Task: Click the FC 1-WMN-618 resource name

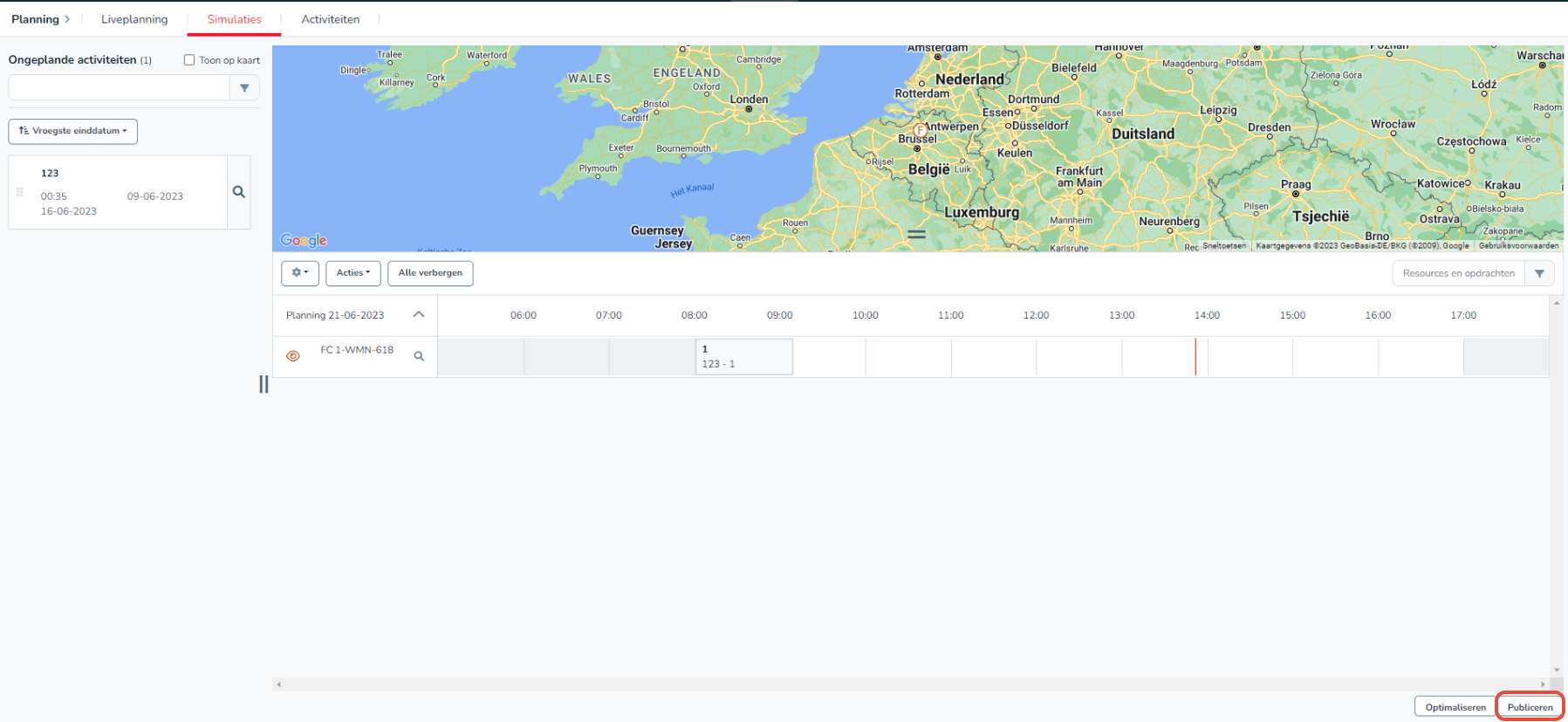Action: point(357,350)
